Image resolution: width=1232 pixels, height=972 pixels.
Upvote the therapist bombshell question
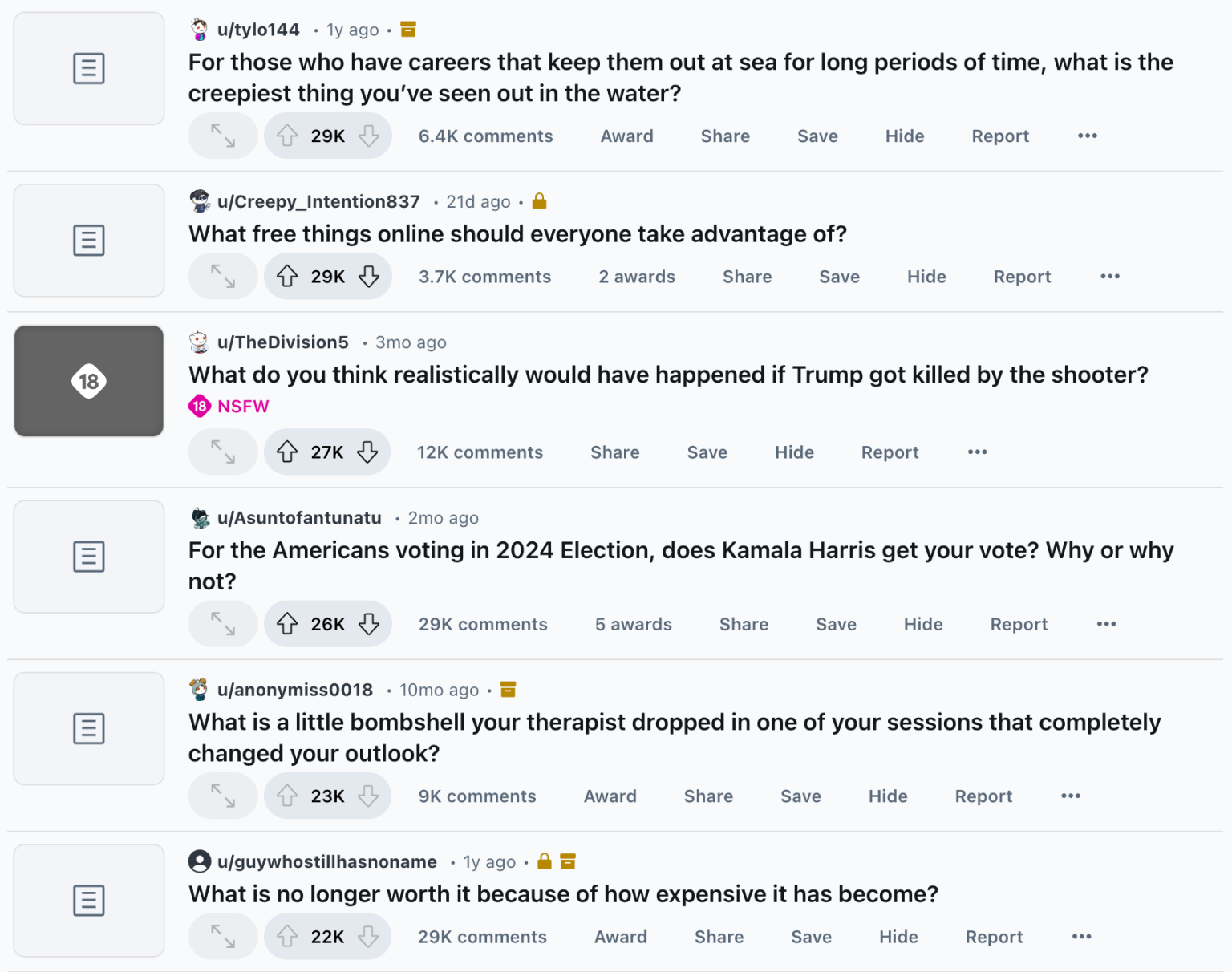288,796
